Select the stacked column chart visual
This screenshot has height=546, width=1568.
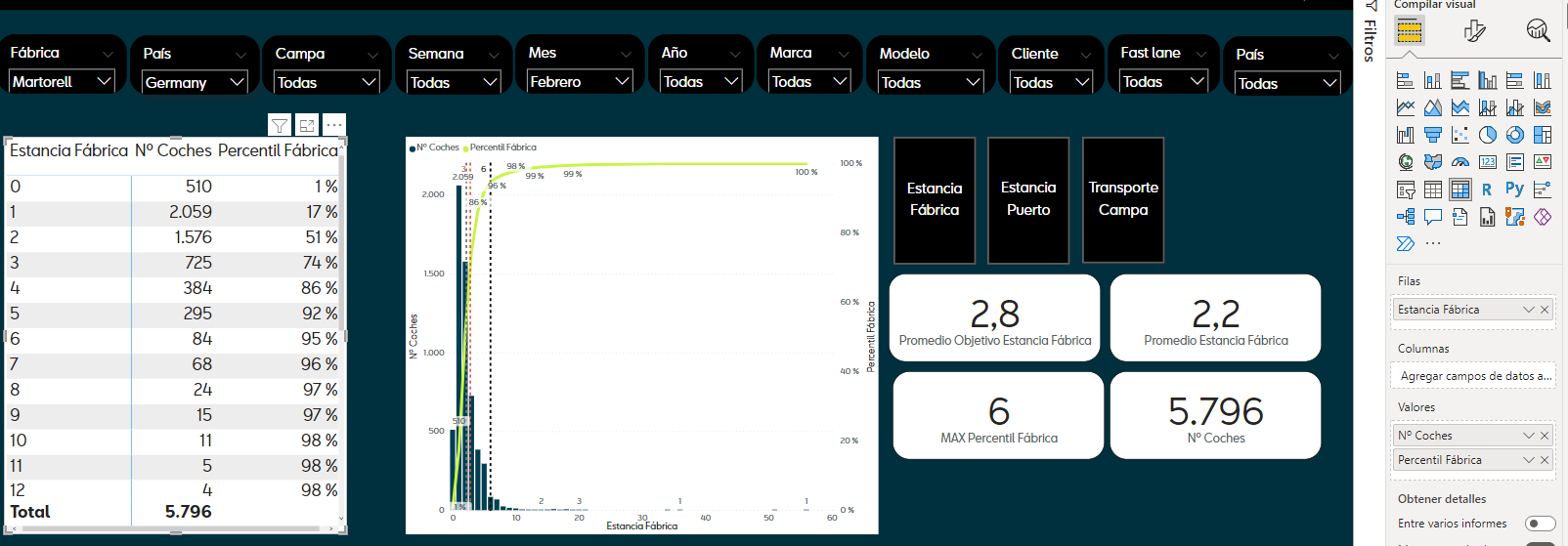[x=1433, y=80]
